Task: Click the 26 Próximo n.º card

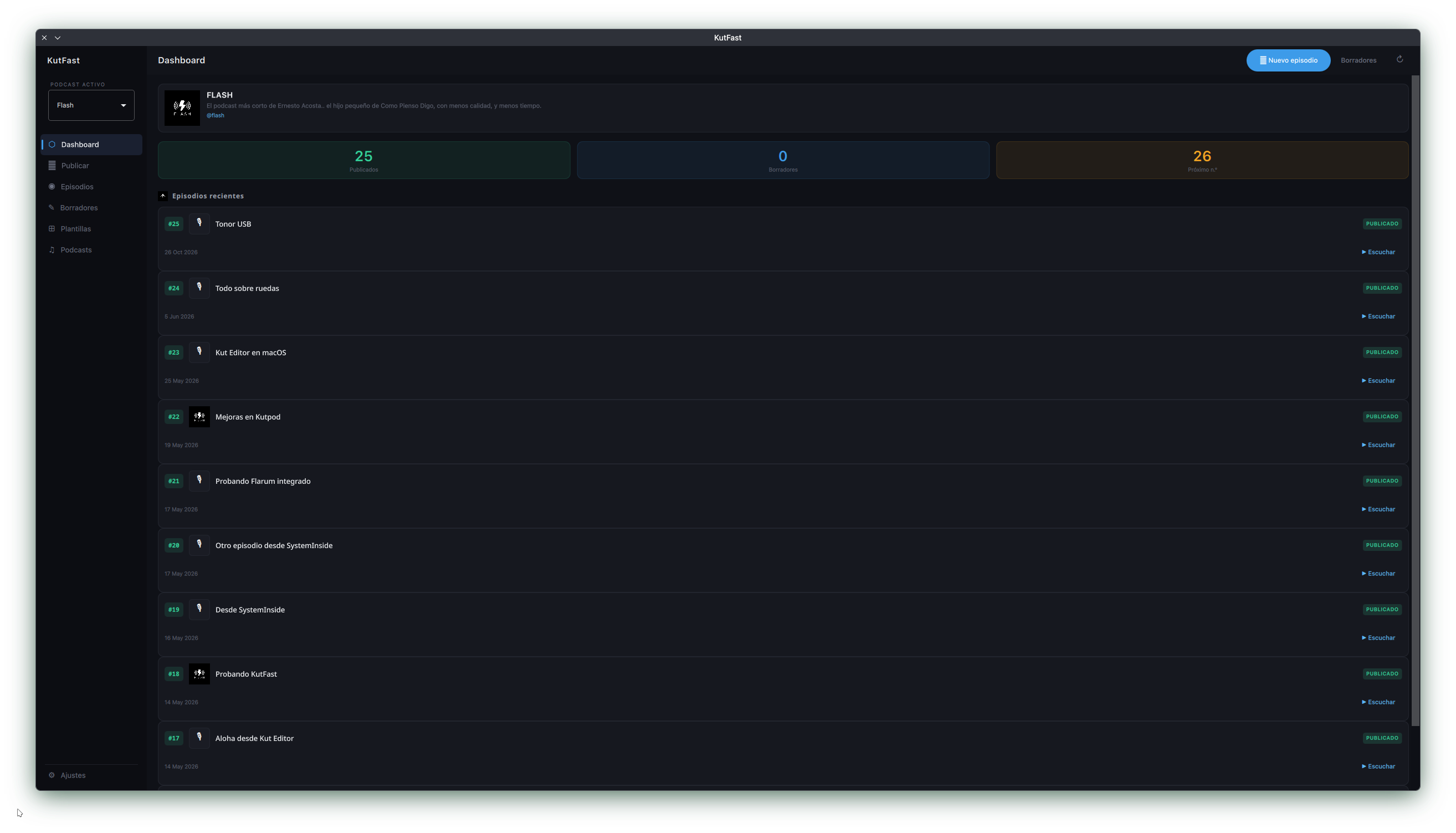Action: click(x=1202, y=161)
